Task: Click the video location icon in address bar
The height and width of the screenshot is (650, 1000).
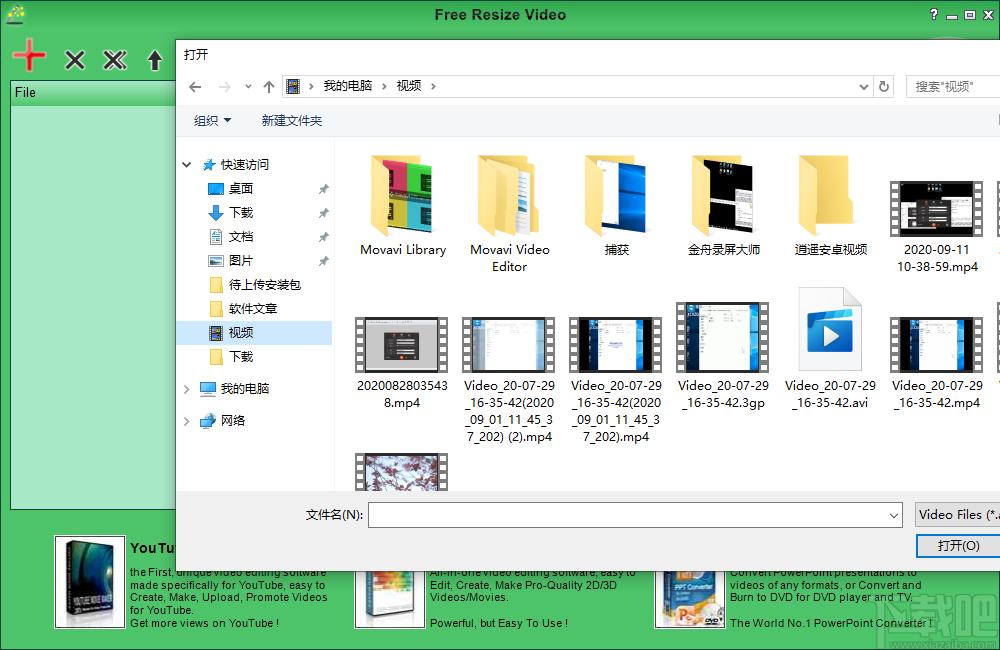Action: pyautogui.click(x=293, y=86)
